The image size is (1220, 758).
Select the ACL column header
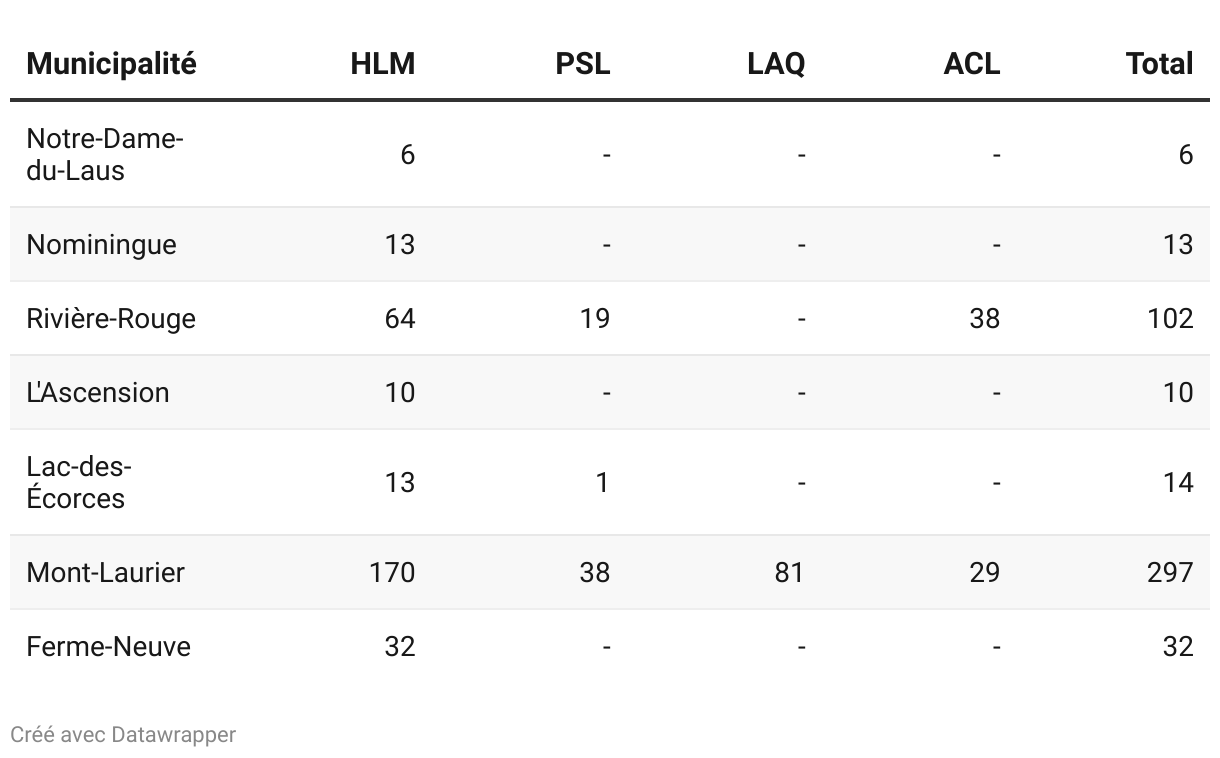click(x=971, y=64)
